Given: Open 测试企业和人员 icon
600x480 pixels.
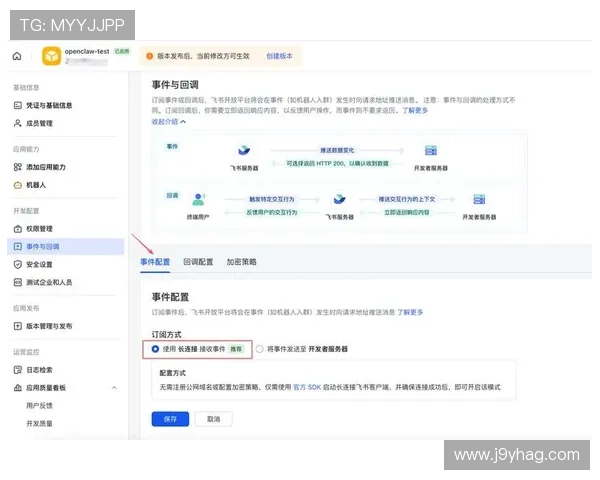Looking at the screenshot, I should click(18, 282).
